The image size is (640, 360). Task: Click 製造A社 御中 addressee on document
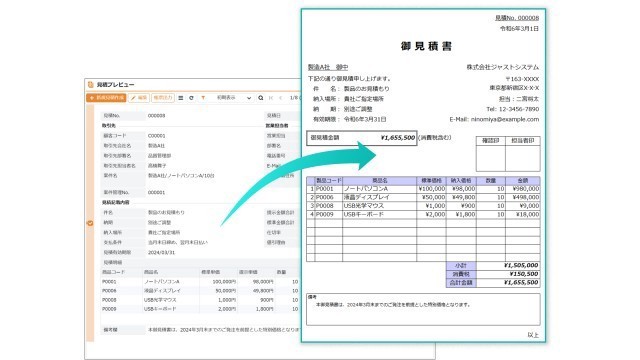(328, 67)
